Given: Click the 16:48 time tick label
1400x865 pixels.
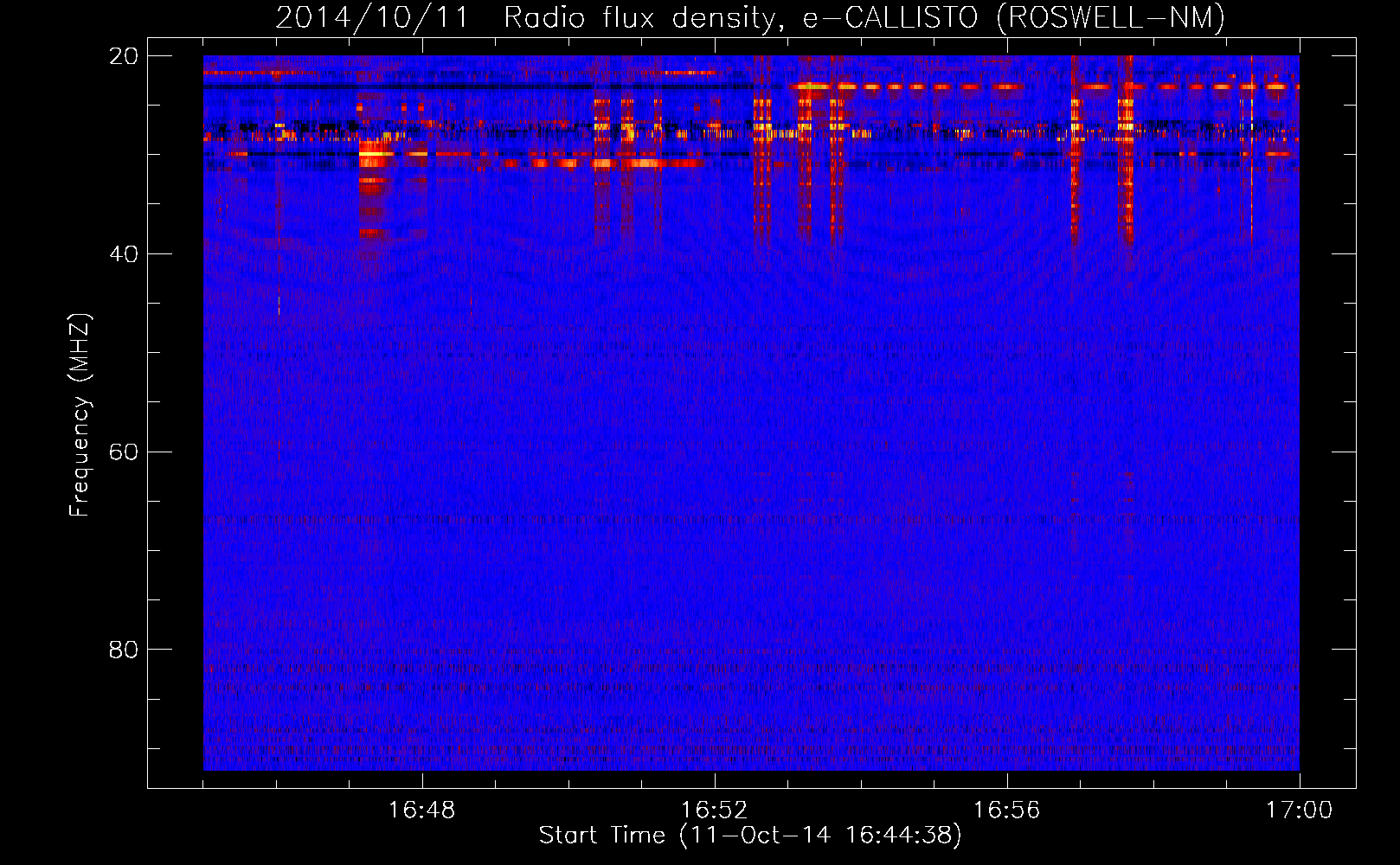Looking at the screenshot, I should tap(421, 811).
